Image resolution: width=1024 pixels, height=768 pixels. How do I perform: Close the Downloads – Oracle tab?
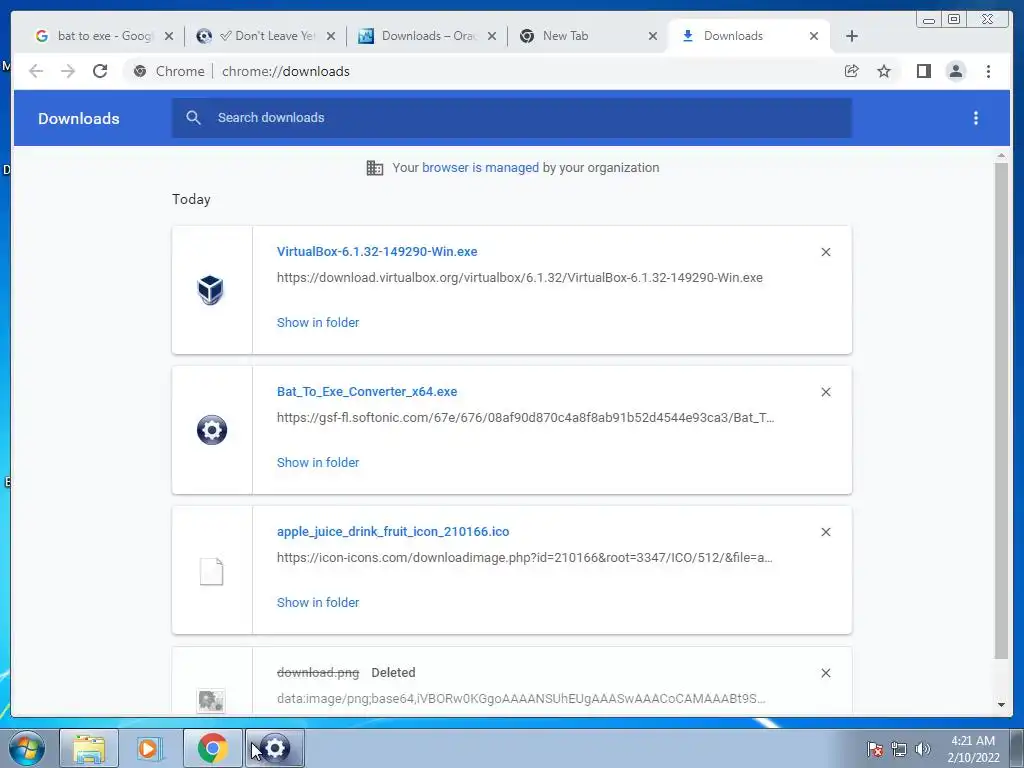click(x=492, y=36)
